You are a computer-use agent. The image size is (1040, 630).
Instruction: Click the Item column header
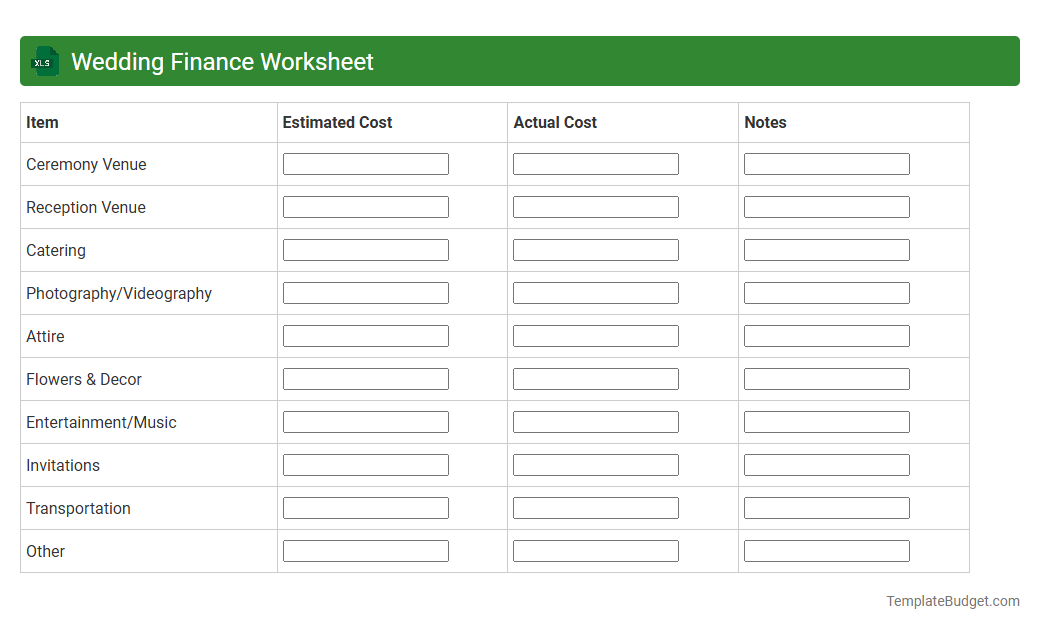[x=40, y=122]
